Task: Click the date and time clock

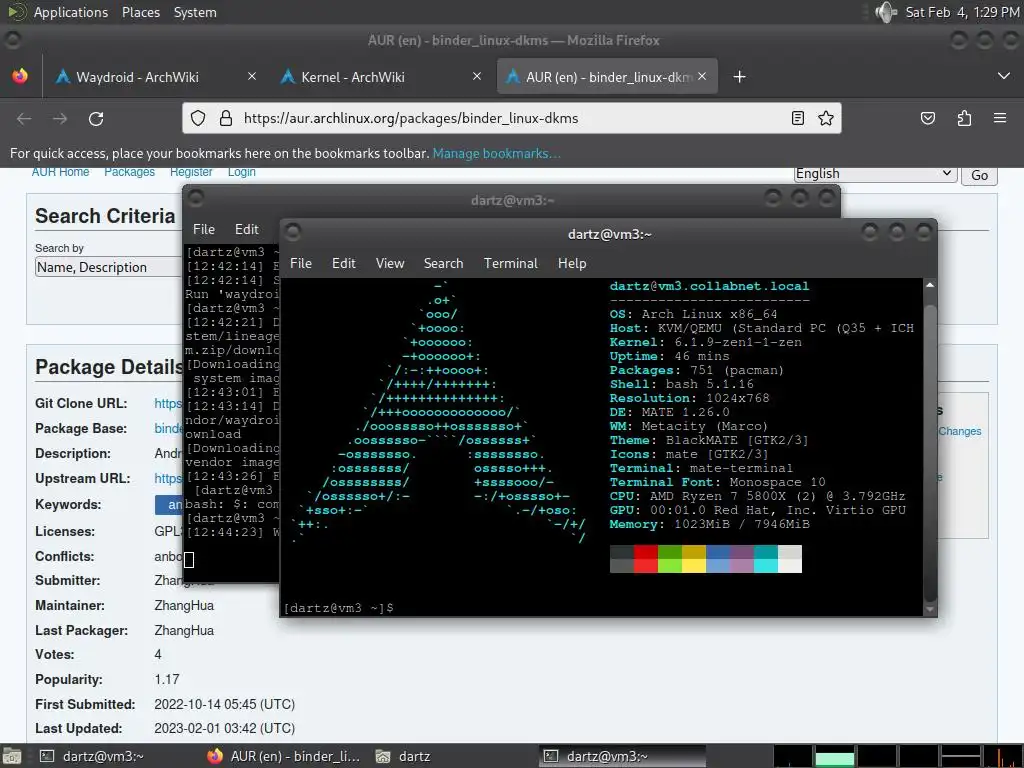Action: coord(962,12)
